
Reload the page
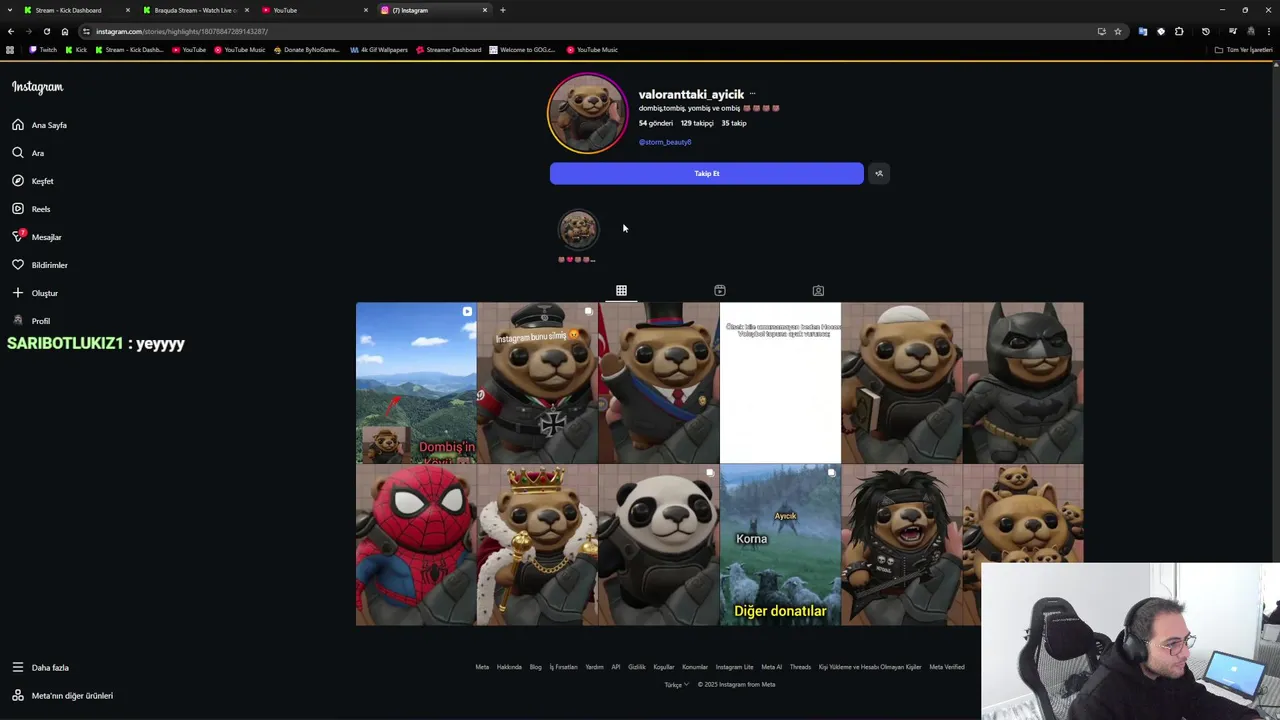[46, 31]
